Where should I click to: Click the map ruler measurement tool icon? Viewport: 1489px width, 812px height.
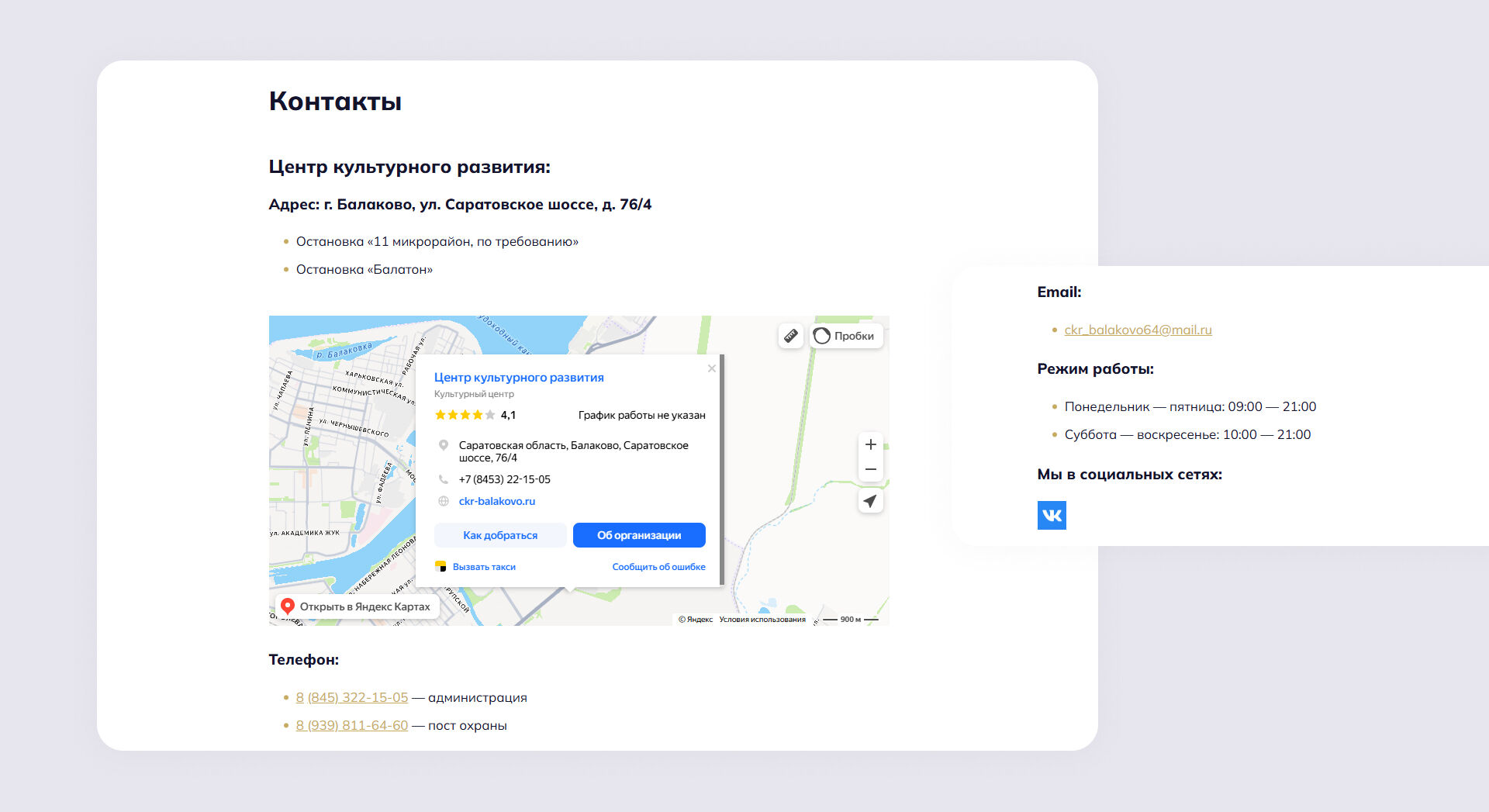pyautogui.click(x=790, y=336)
